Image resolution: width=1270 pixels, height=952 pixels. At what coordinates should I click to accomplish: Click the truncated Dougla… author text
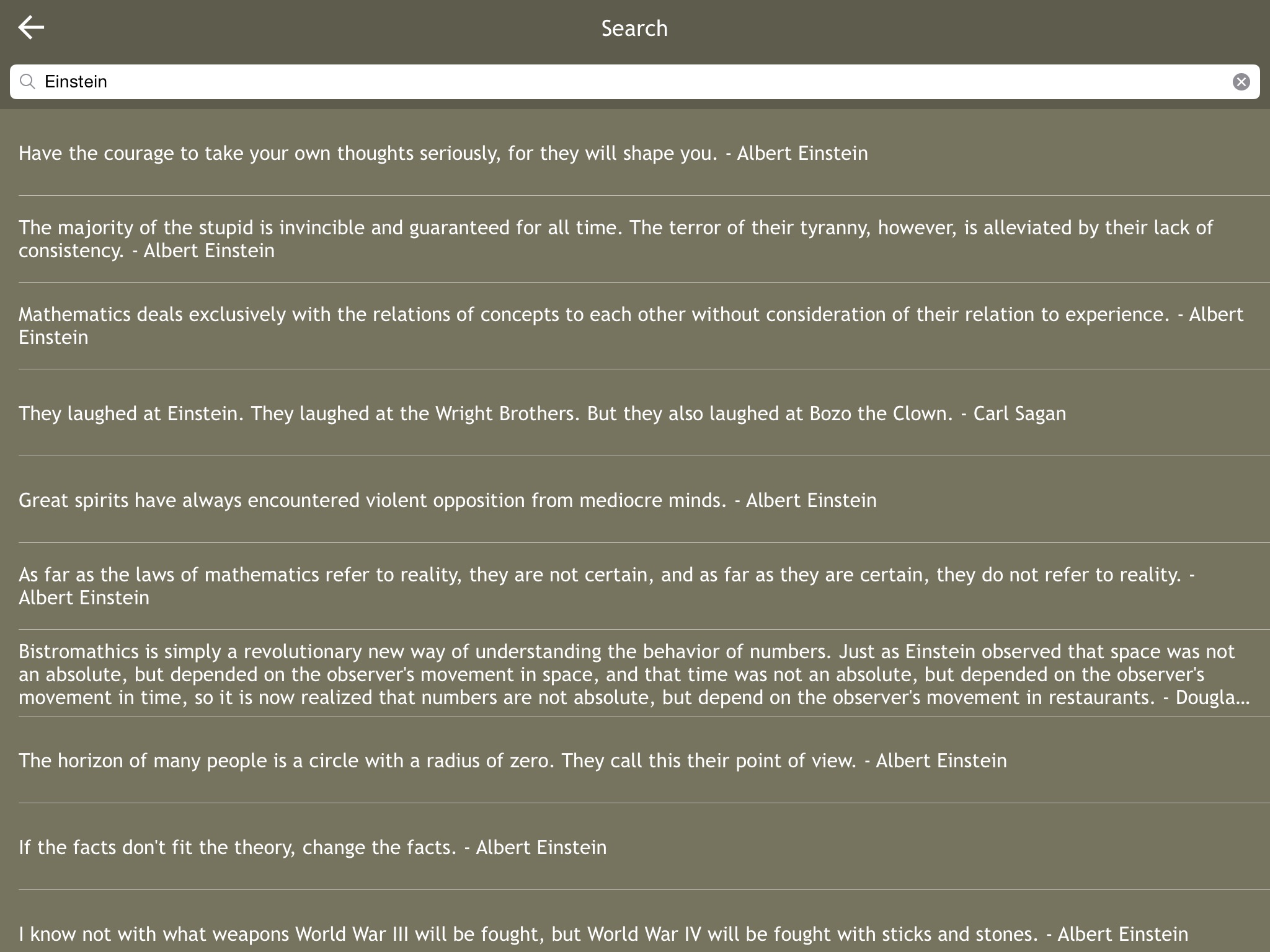(x=1212, y=697)
